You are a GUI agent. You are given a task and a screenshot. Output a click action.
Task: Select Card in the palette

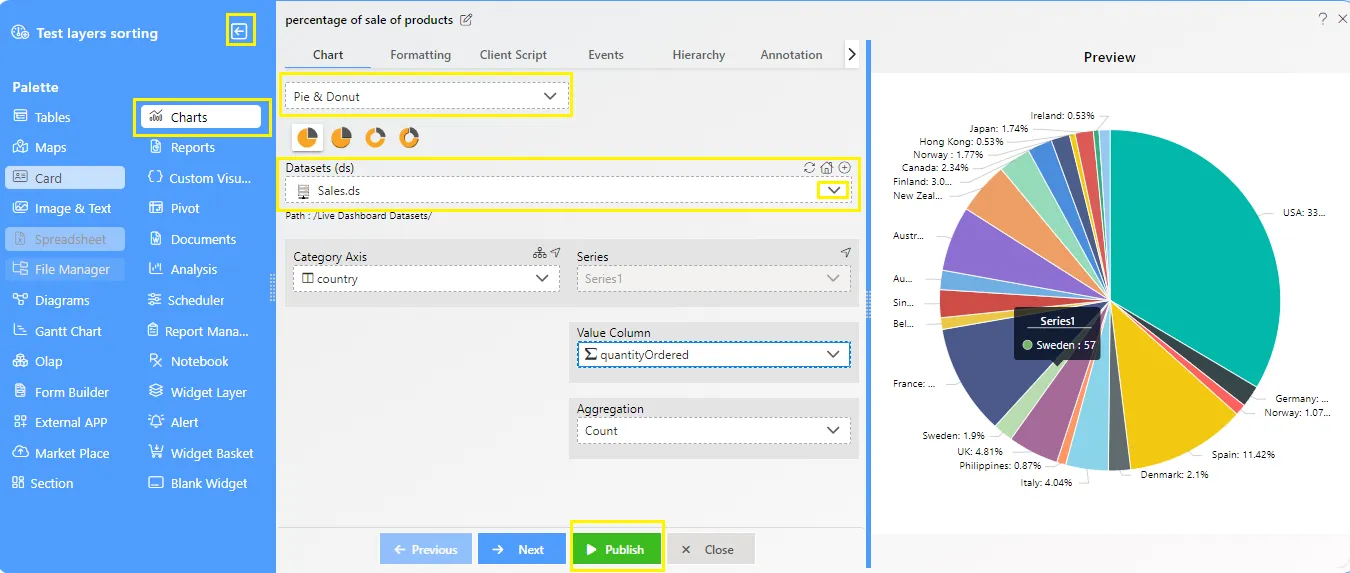point(65,178)
